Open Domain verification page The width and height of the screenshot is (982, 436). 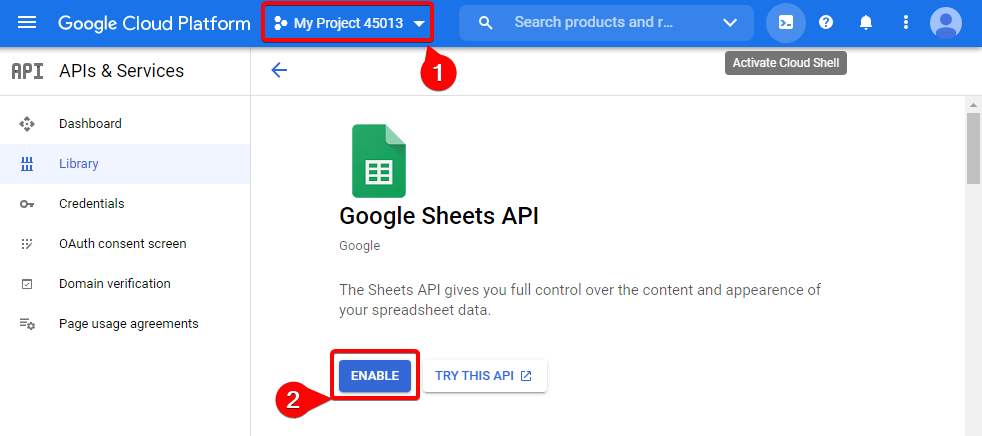click(114, 284)
